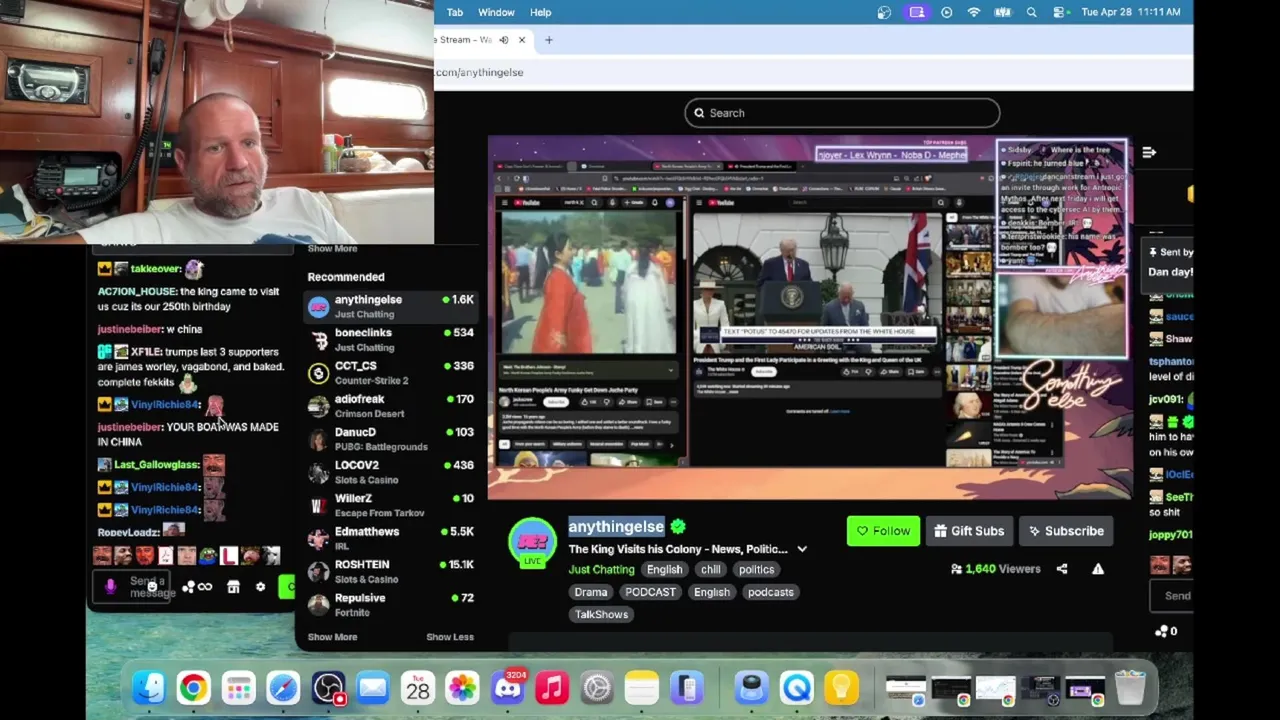The height and width of the screenshot is (720, 1280).
Task: Open Discord from the dock
Action: 507,688
